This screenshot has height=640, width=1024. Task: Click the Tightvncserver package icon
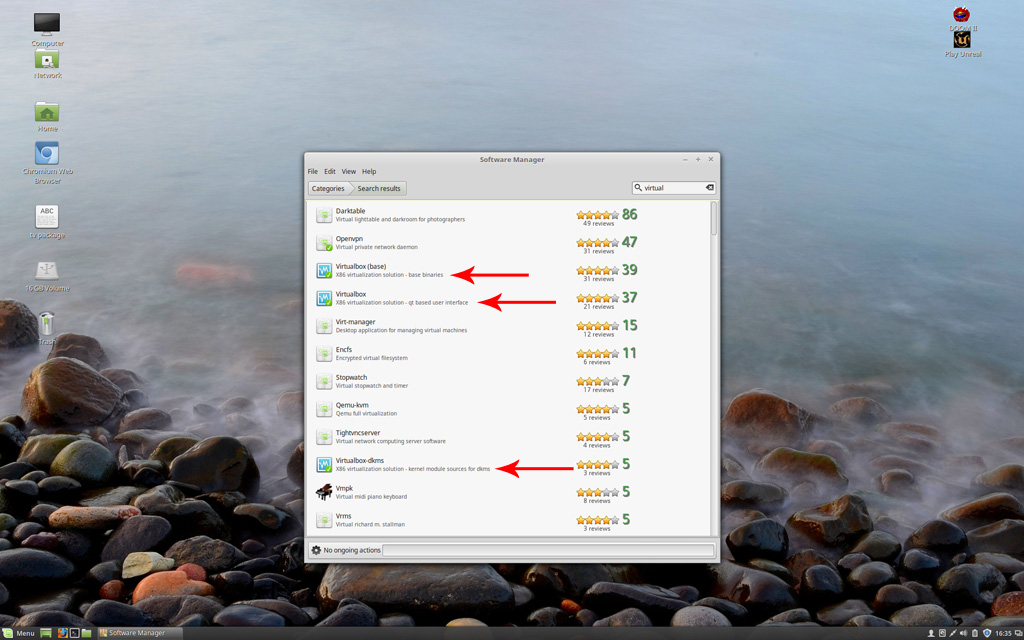click(324, 437)
